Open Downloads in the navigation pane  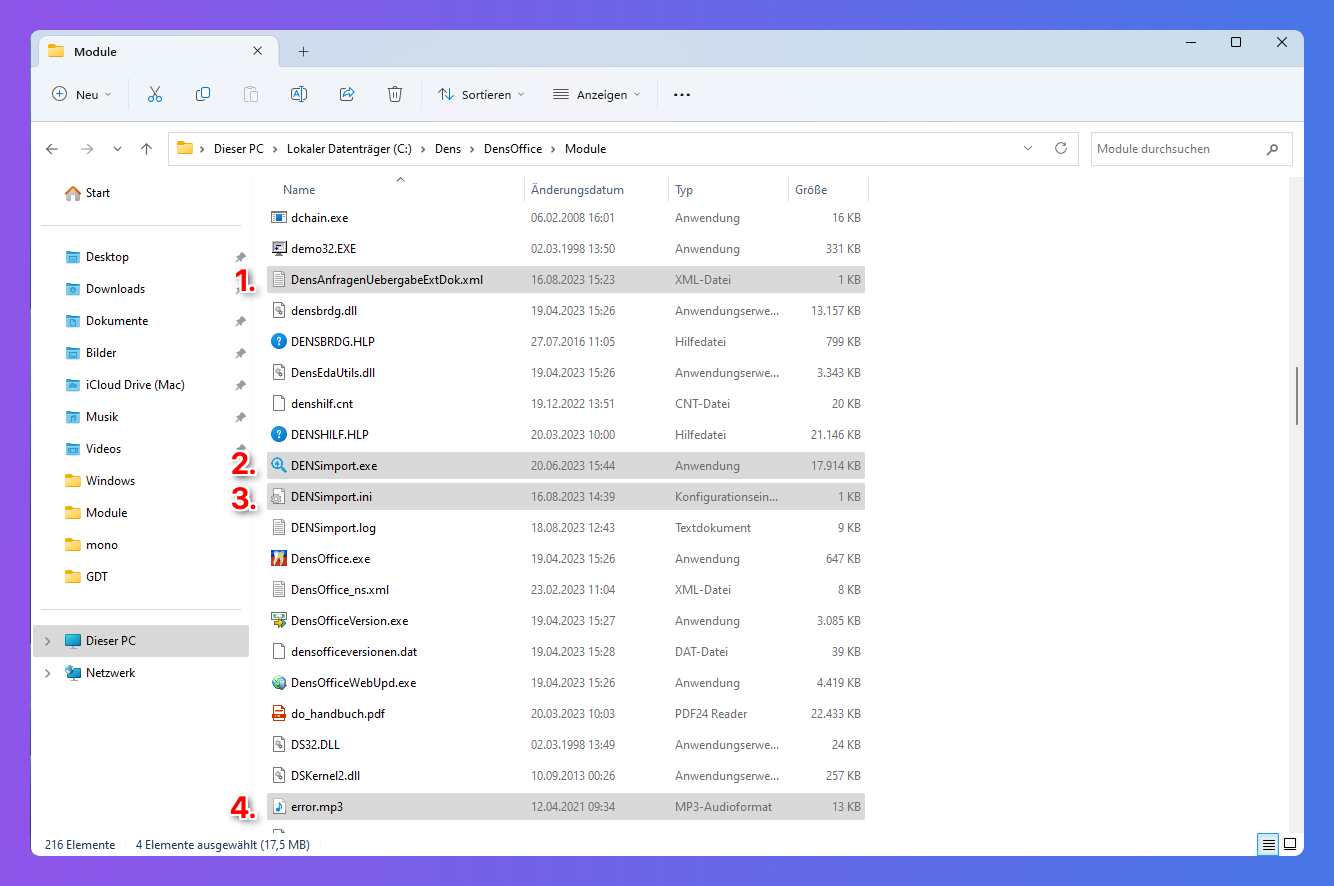[x=115, y=289]
